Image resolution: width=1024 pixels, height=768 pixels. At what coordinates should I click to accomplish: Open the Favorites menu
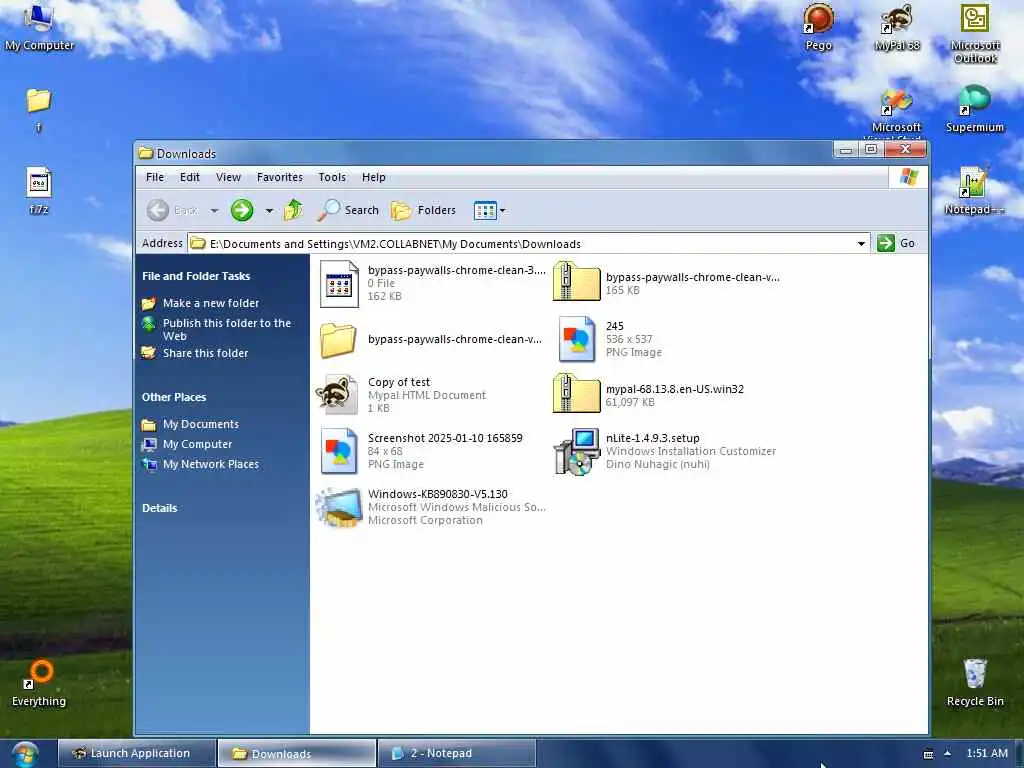(x=280, y=177)
